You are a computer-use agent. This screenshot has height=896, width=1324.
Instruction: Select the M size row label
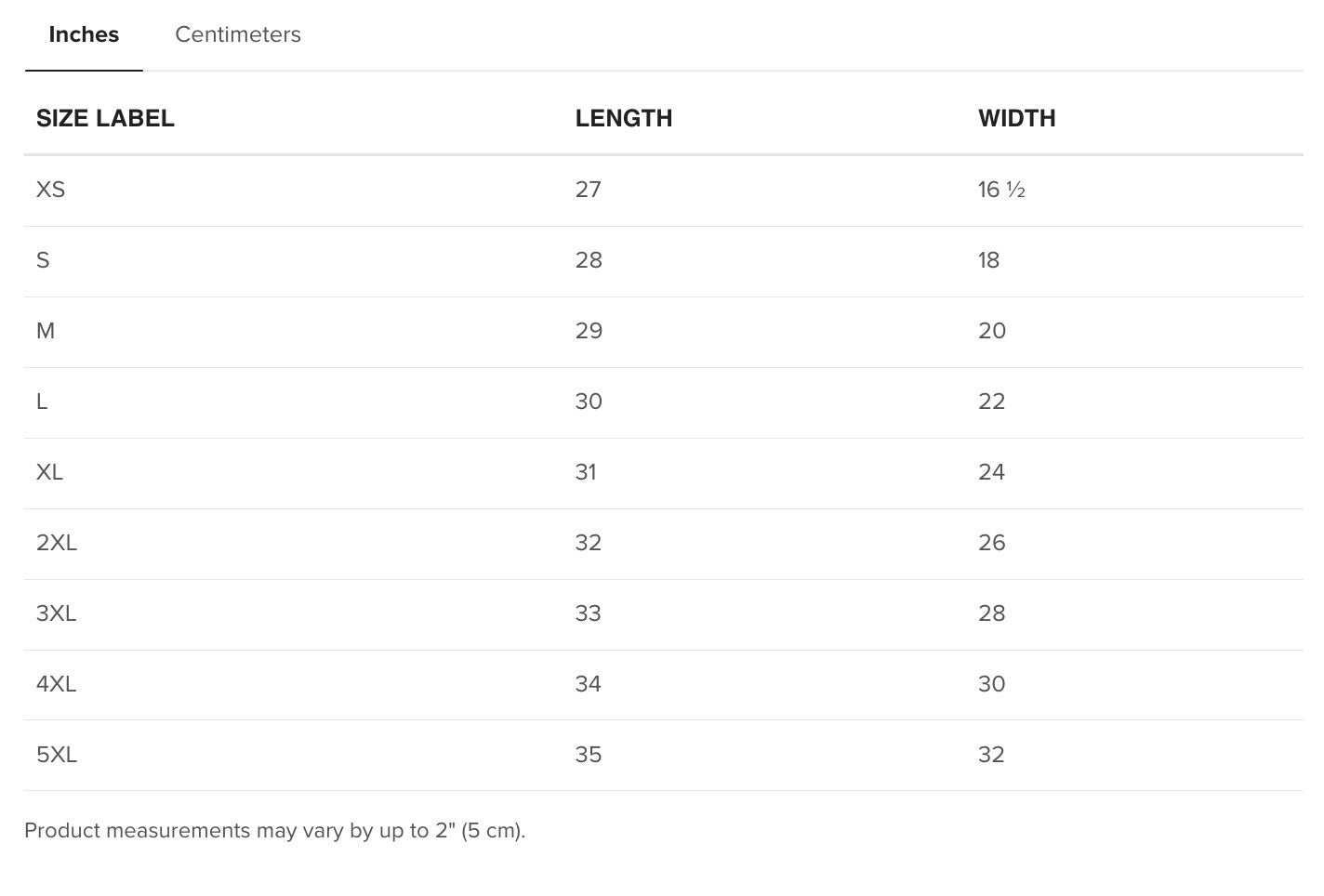pos(46,331)
